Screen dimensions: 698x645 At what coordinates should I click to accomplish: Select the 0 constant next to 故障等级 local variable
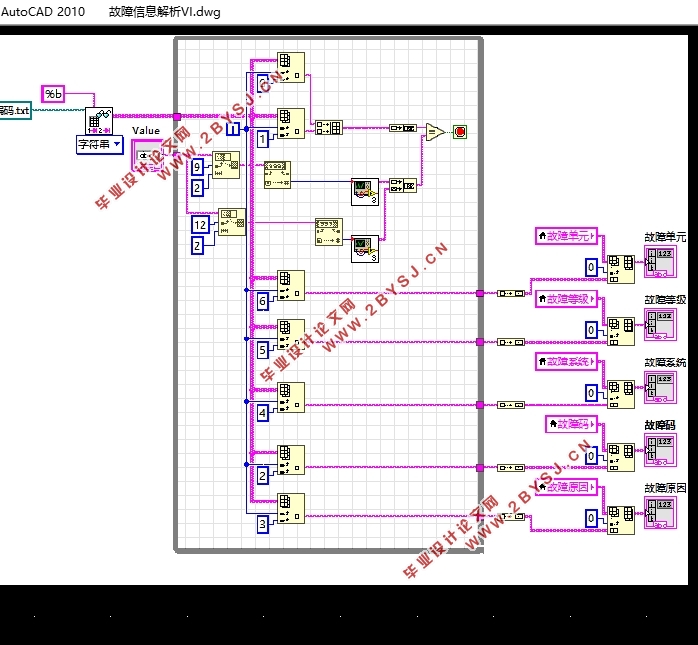click(x=591, y=330)
